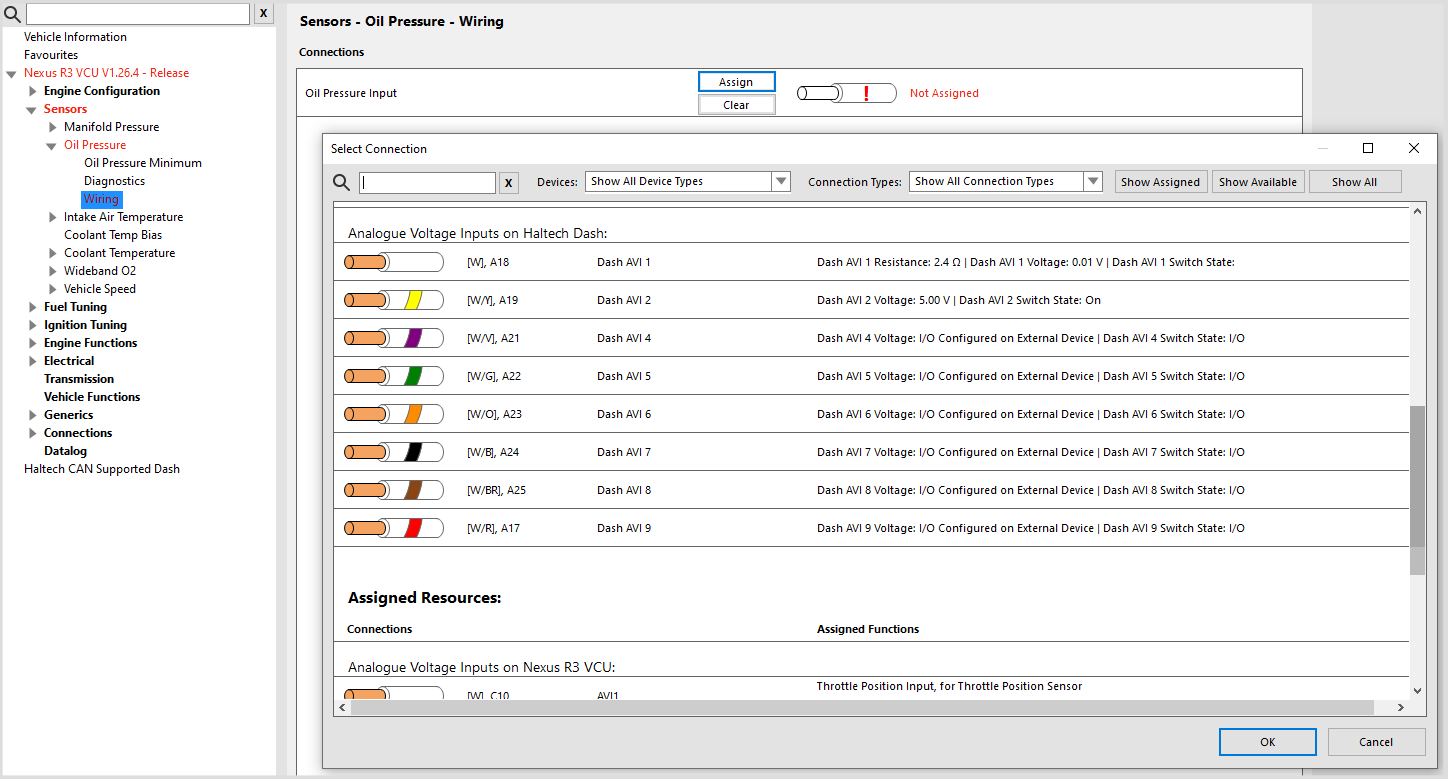Cancel the Select Connection dialog

pyautogui.click(x=1376, y=742)
